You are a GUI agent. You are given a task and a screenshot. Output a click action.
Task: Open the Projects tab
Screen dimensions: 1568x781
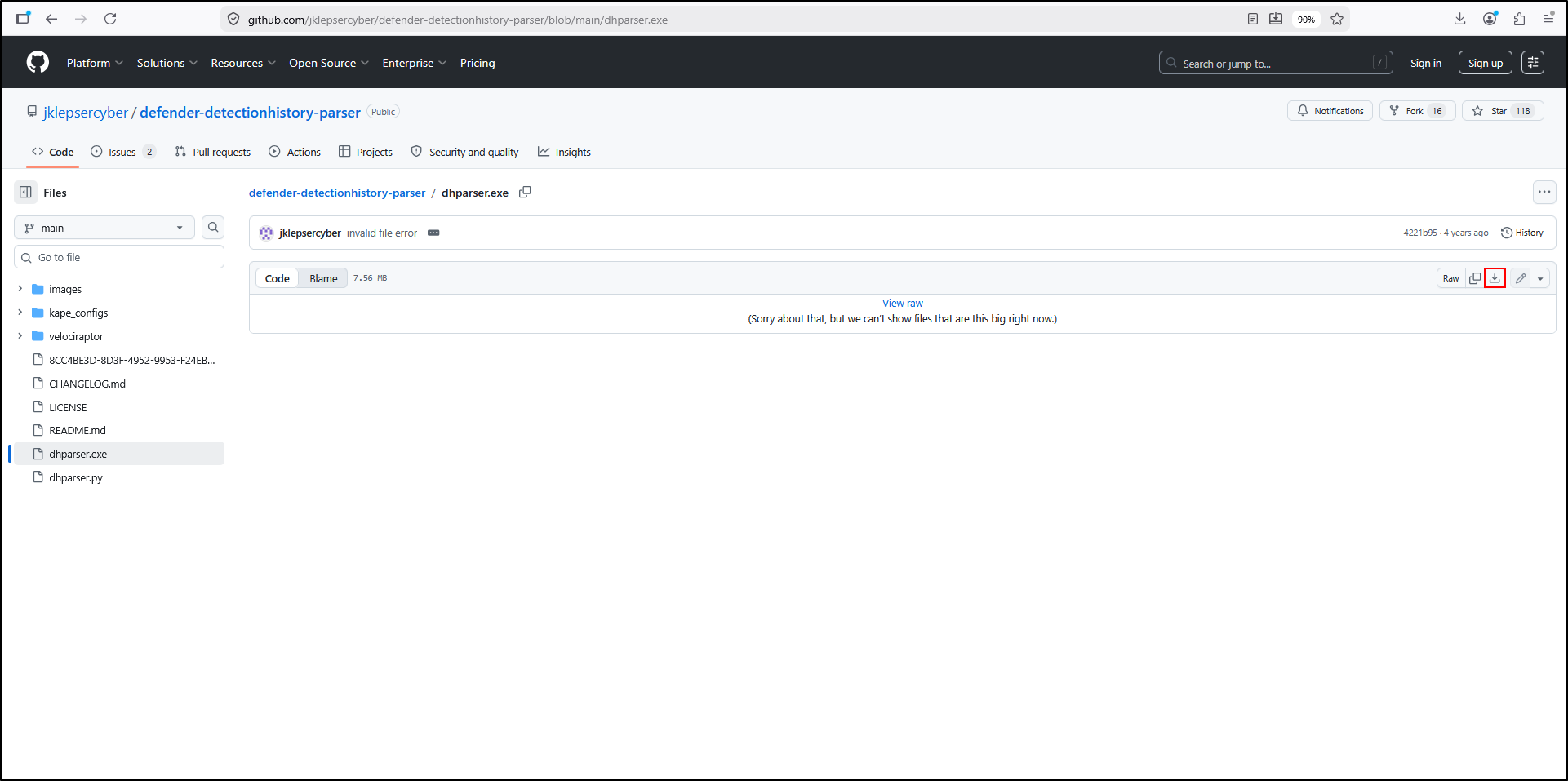click(366, 152)
